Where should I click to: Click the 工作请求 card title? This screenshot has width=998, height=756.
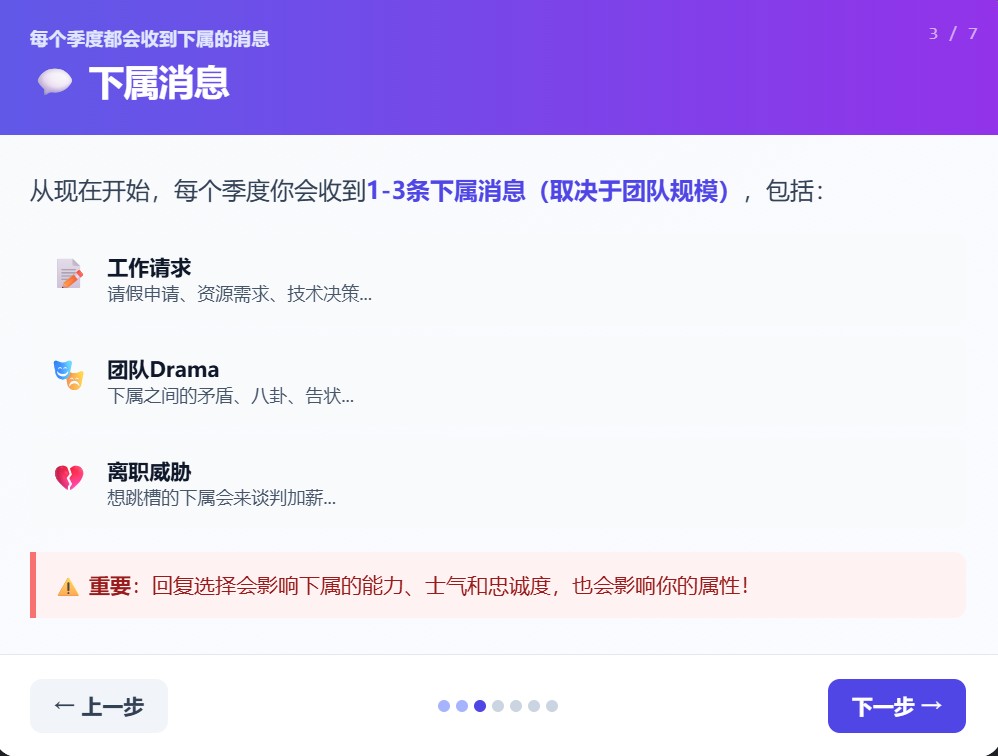pyautogui.click(x=149, y=268)
